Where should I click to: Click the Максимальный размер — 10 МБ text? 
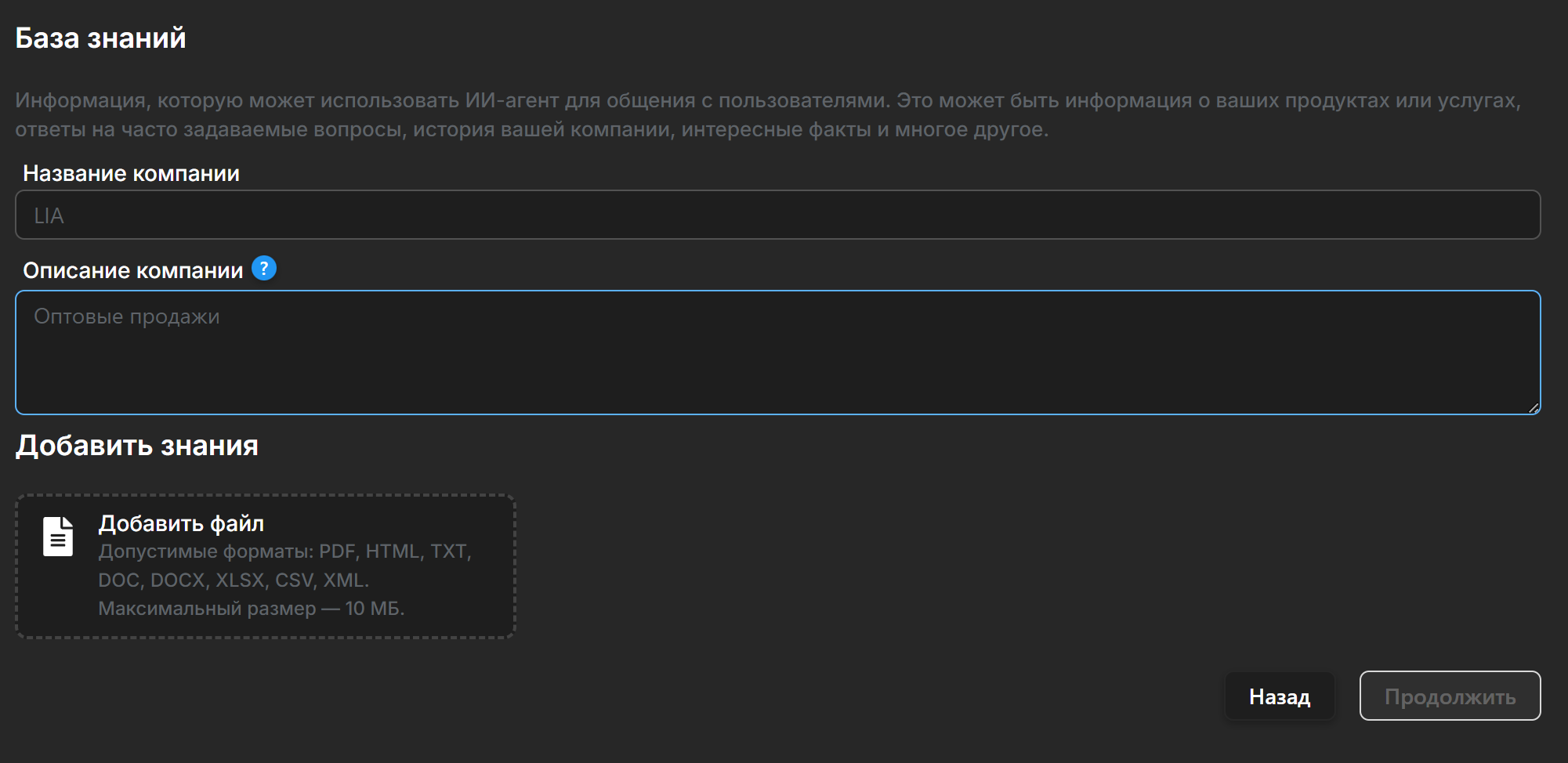click(x=251, y=609)
